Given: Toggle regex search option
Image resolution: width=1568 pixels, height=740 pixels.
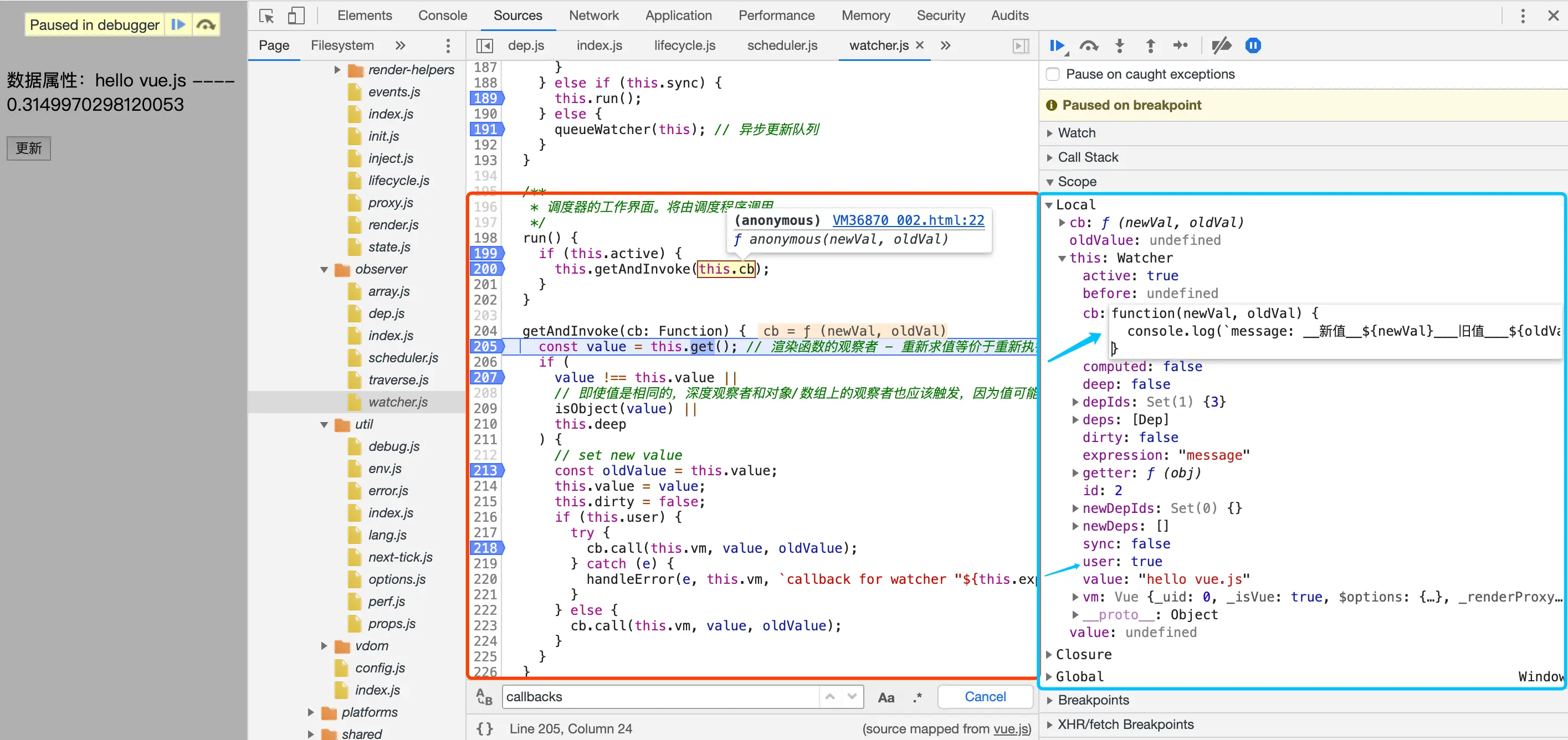Looking at the screenshot, I should (x=918, y=697).
